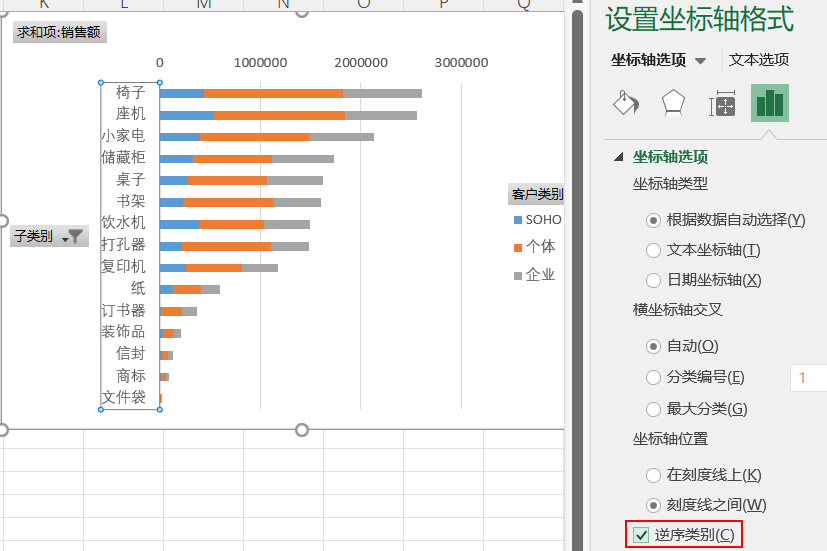The height and width of the screenshot is (551, 827).
Task: Toggle the 逆序类别 checkbox
Action: [x=642, y=535]
